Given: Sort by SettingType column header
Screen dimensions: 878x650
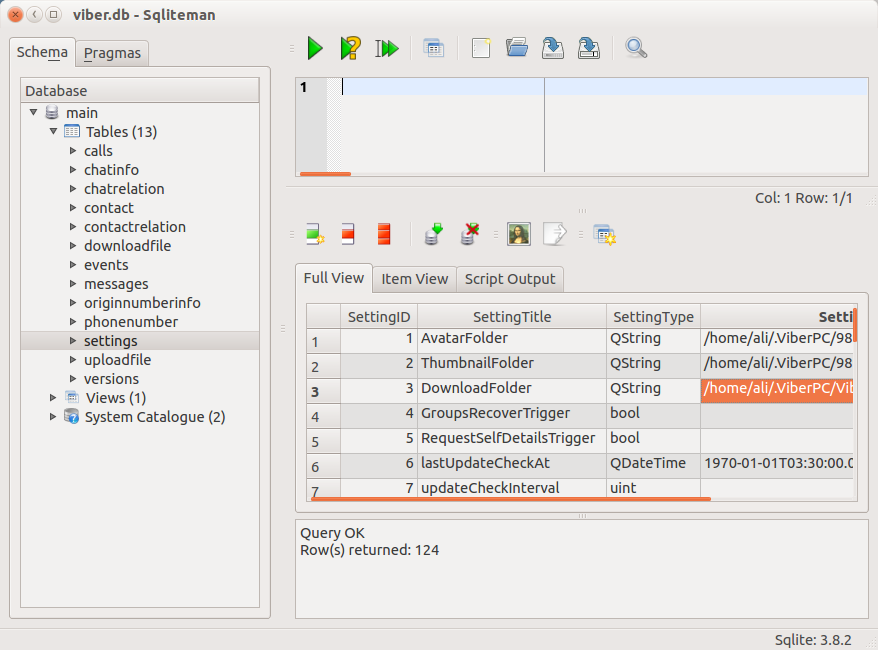Looking at the screenshot, I should (x=653, y=317).
